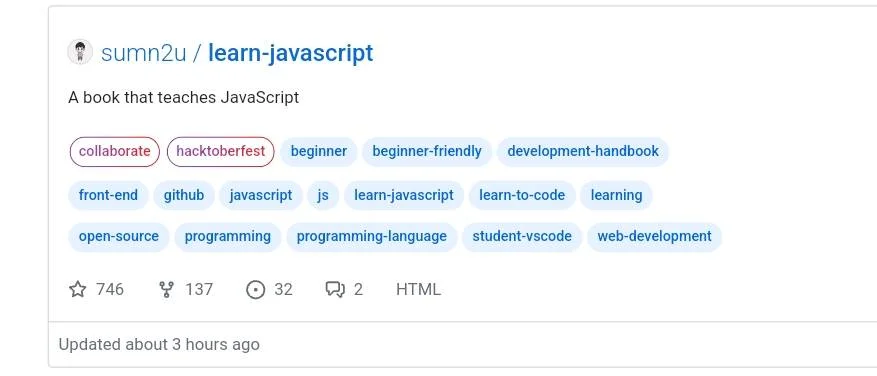View the 2 discussions count
Viewport: 877px width, 376px height.
[359, 289]
